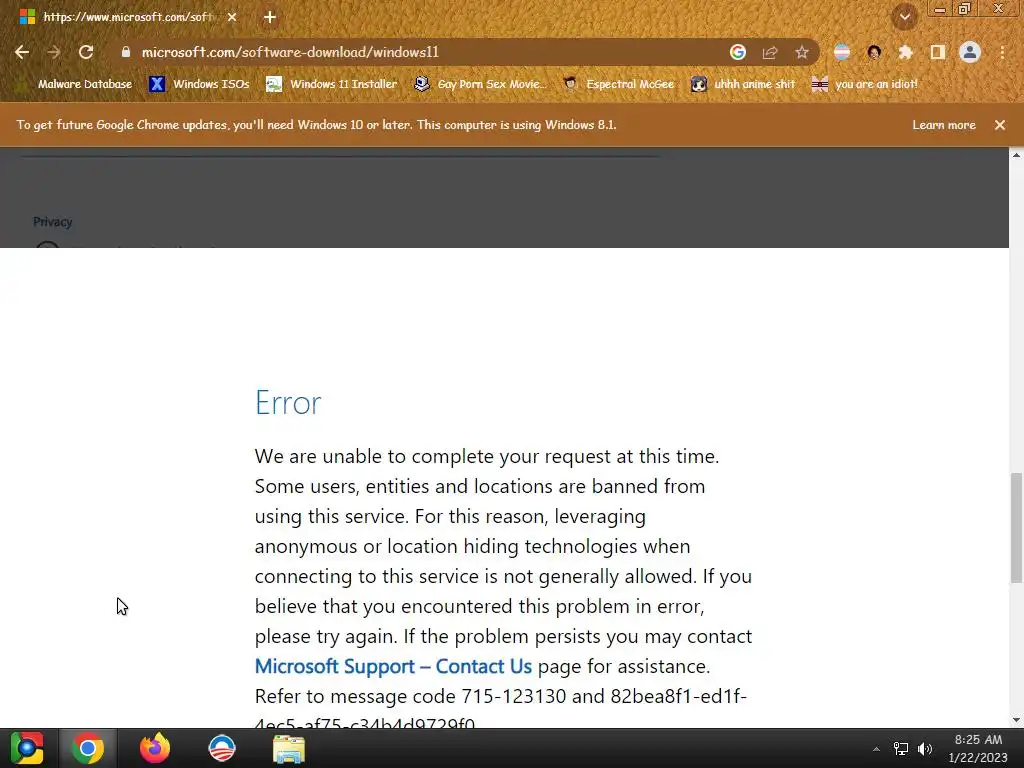Click the address bar URL field

pos(418,52)
